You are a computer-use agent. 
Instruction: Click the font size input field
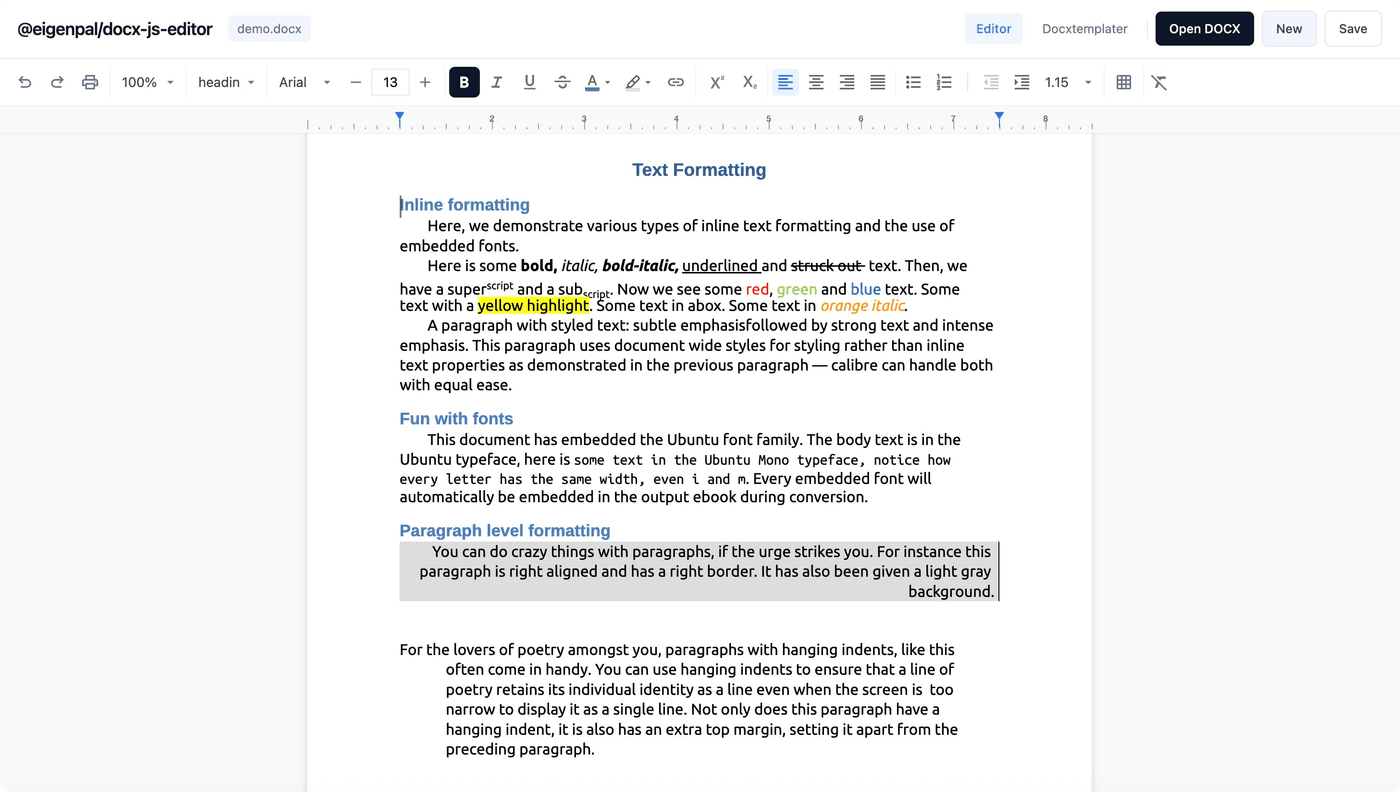coord(390,82)
